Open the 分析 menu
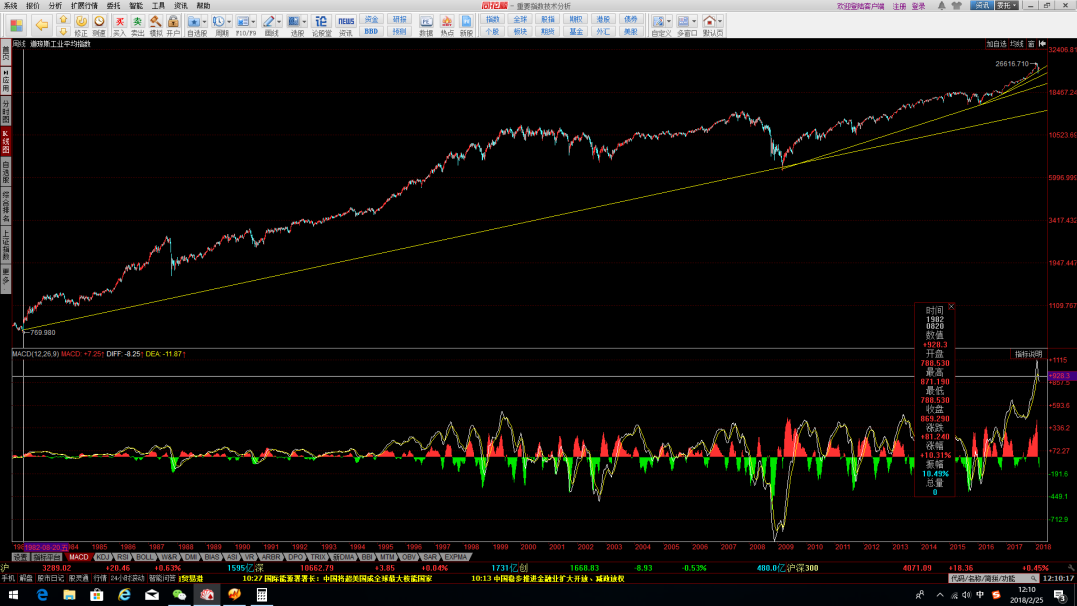This screenshot has height=606, width=1077. tap(55, 5)
